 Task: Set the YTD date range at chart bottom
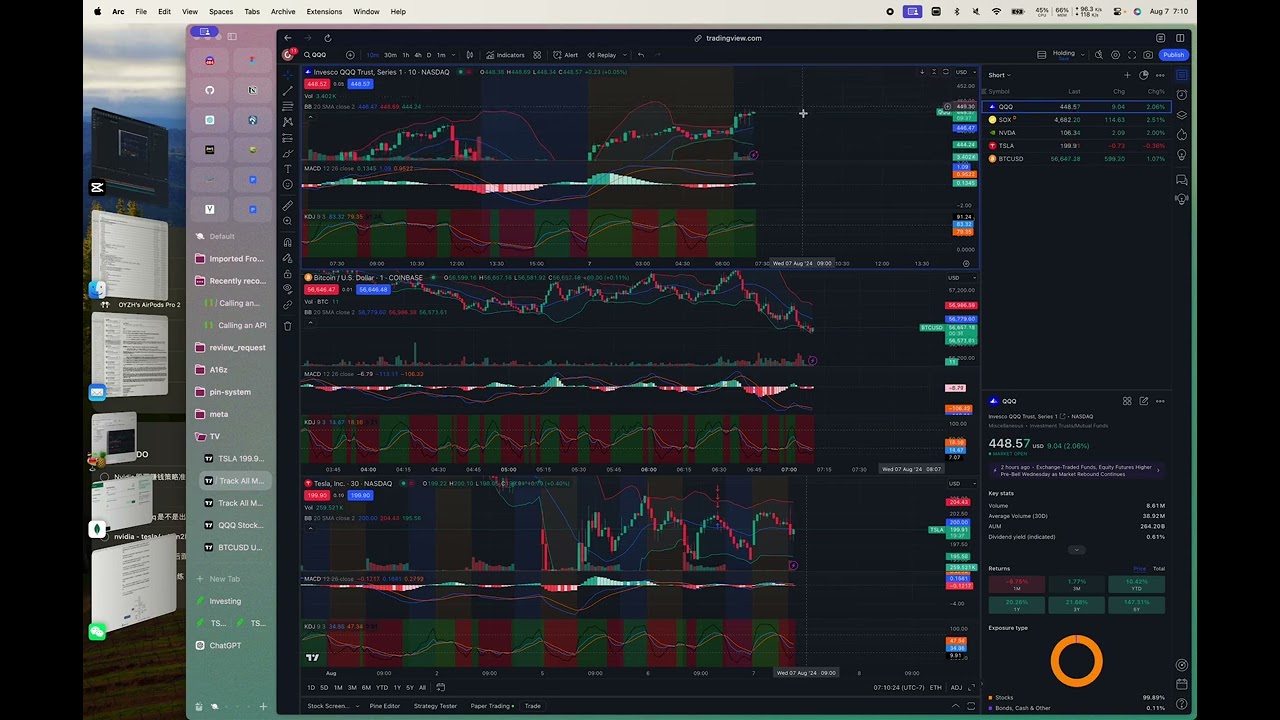pyautogui.click(x=381, y=687)
